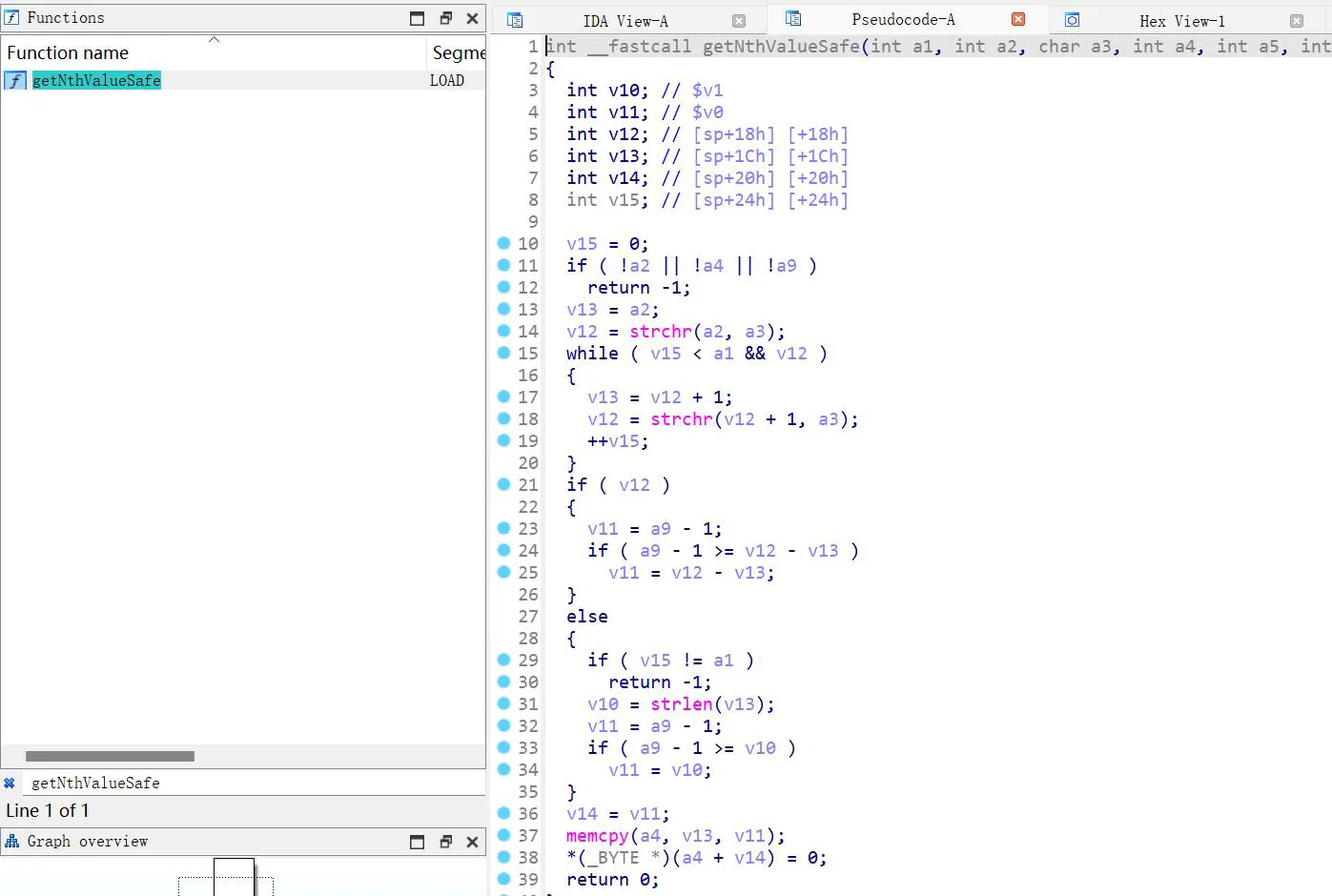
Task: Toggle breakpoint dot on line 18
Action: pos(504,418)
